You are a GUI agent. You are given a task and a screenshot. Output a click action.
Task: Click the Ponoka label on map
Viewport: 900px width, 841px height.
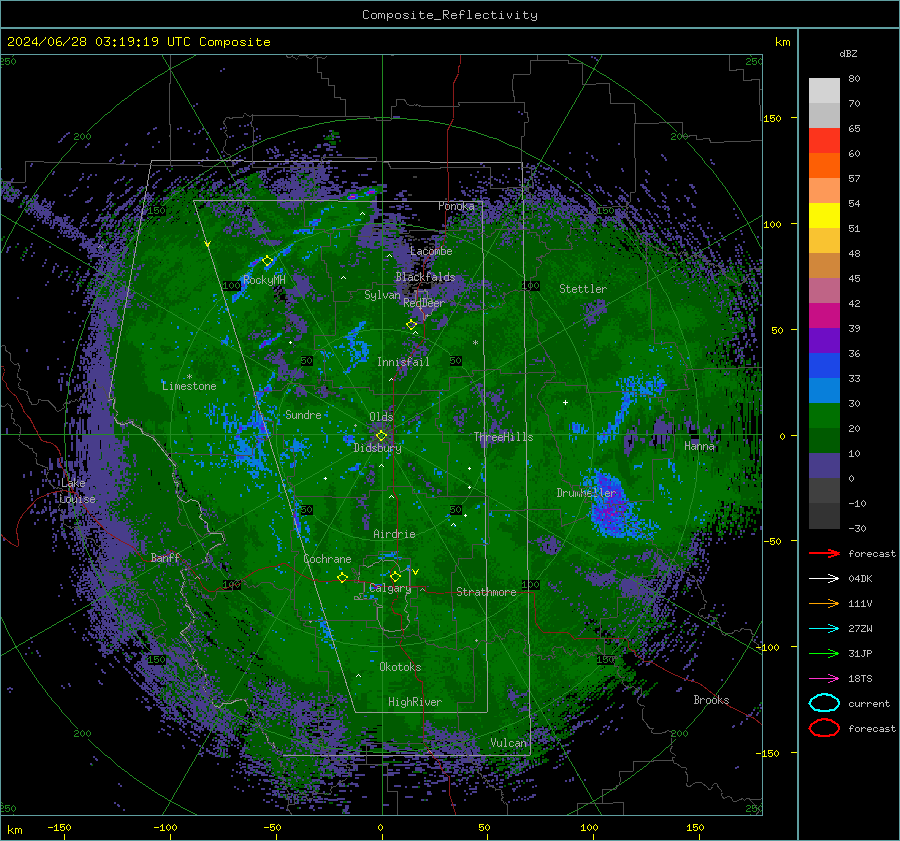tap(456, 206)
